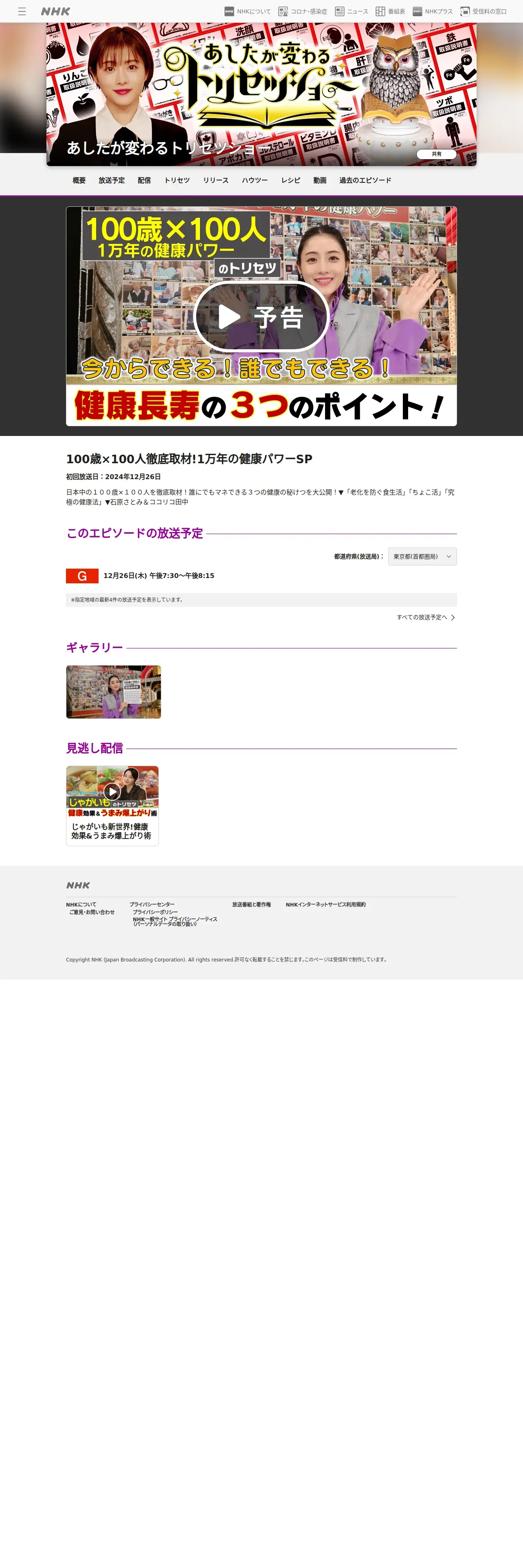
Task: Open footer NHKについて link
Action: [81, 904]
